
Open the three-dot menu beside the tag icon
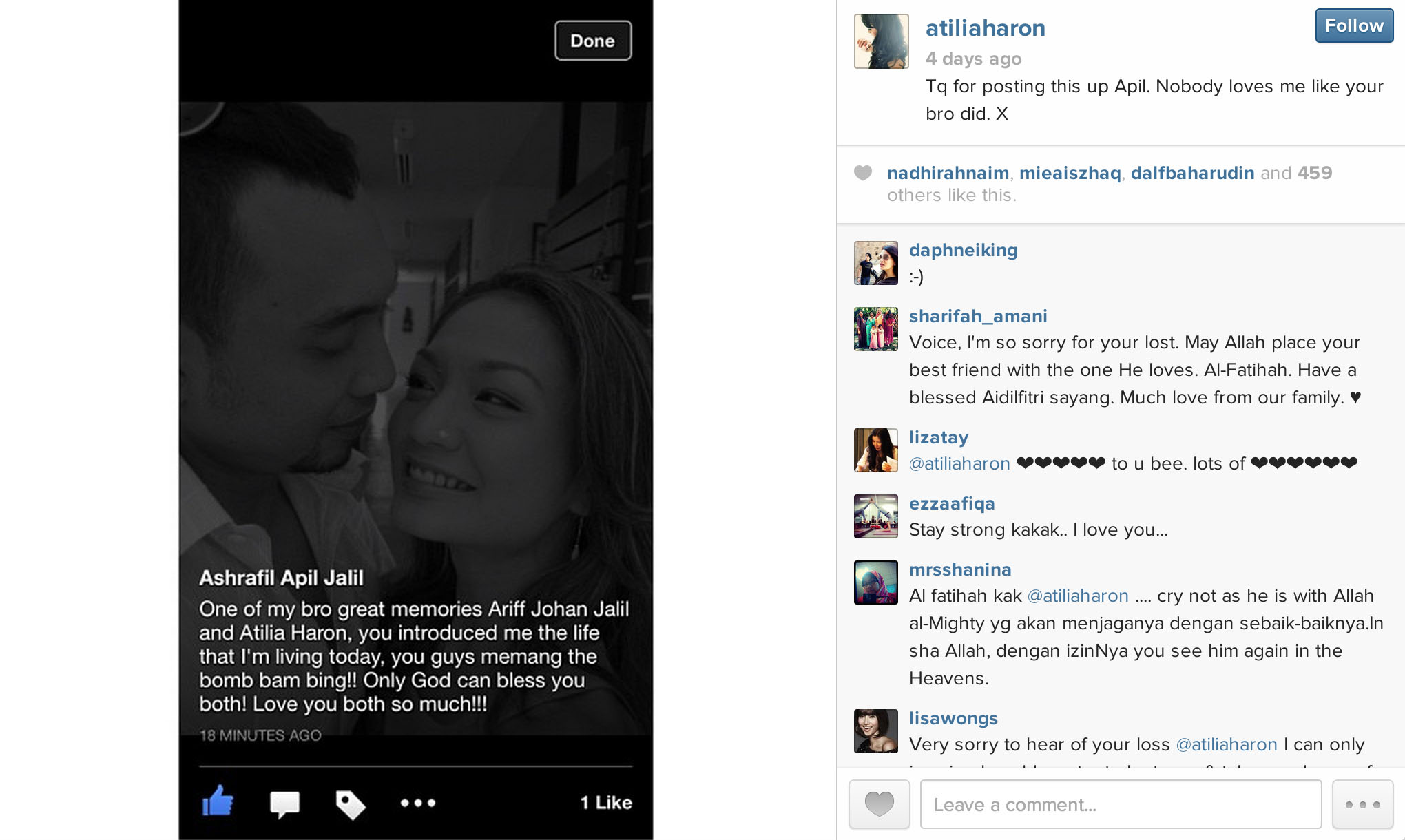[x=418, y=803]
